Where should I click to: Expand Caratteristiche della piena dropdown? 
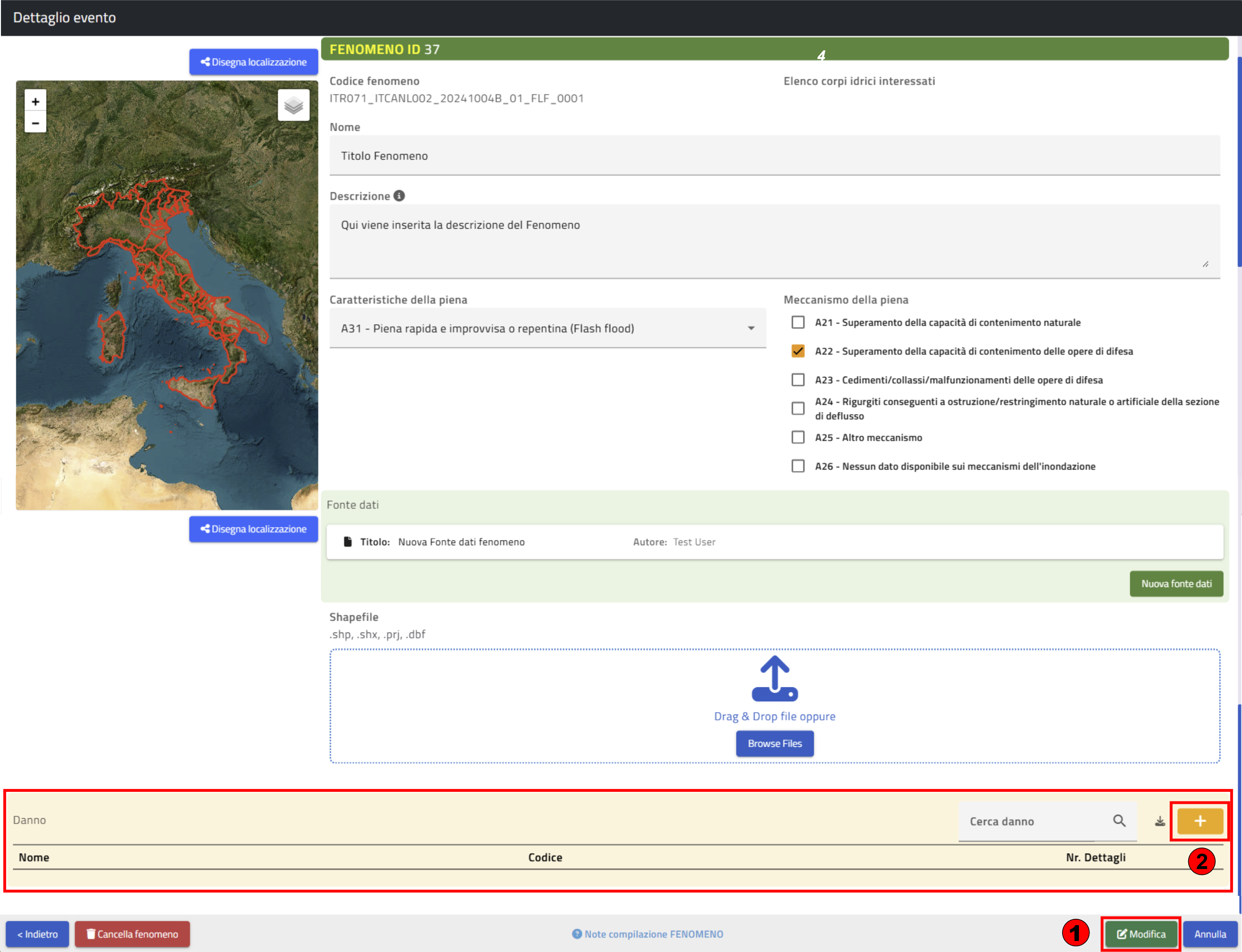coord(547,329)
